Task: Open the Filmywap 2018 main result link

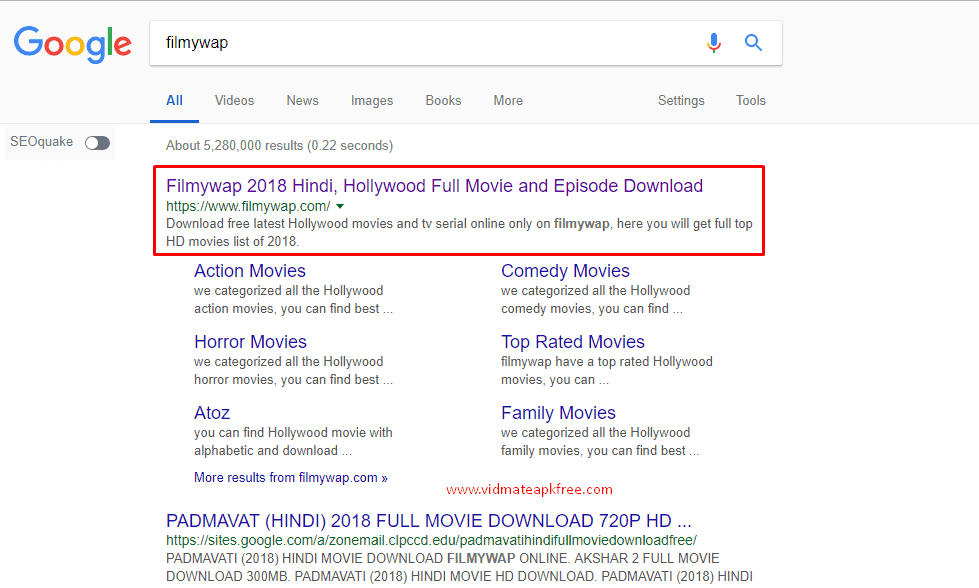Action: click(434, 185)
